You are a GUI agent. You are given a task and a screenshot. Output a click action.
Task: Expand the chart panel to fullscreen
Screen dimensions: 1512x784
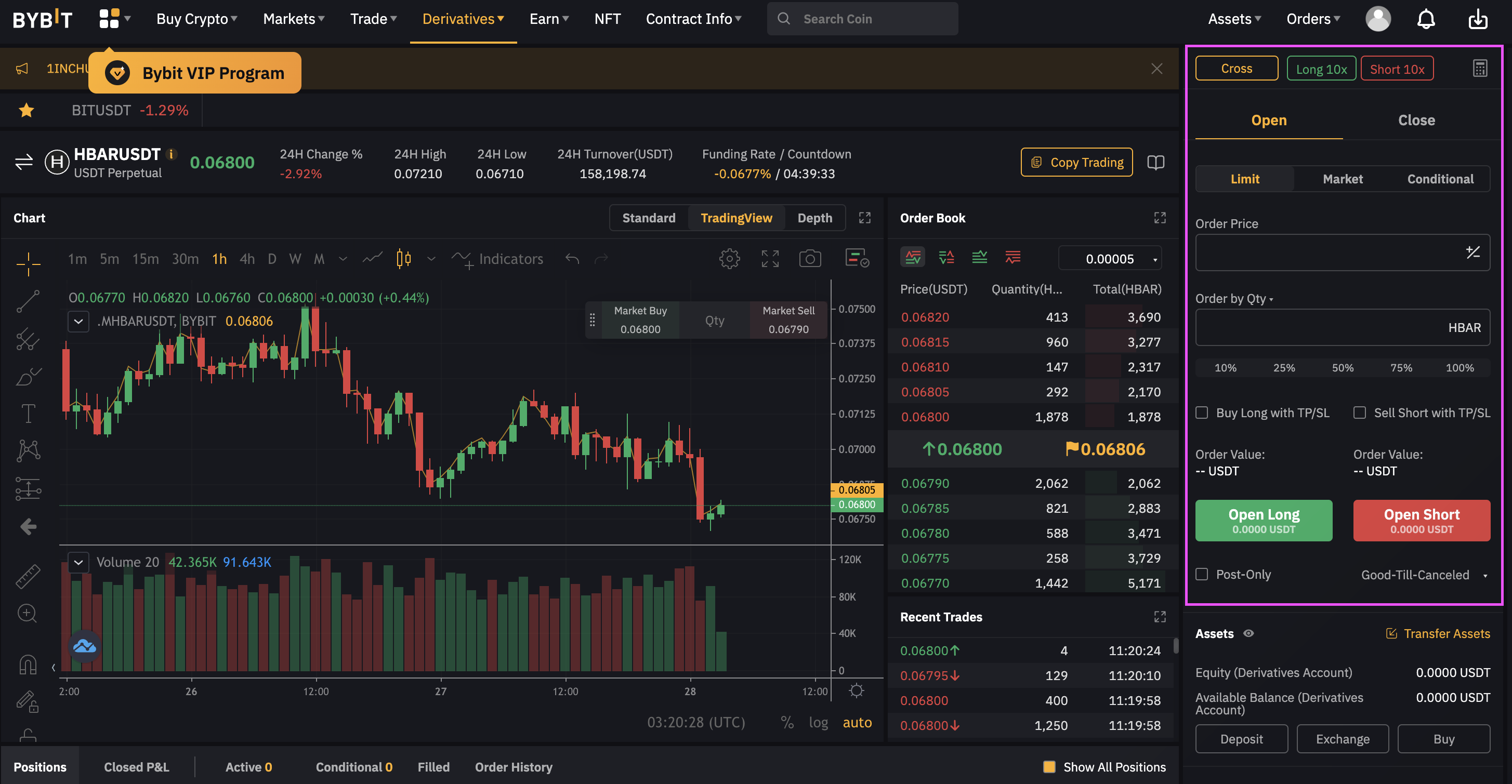point(864,218)
